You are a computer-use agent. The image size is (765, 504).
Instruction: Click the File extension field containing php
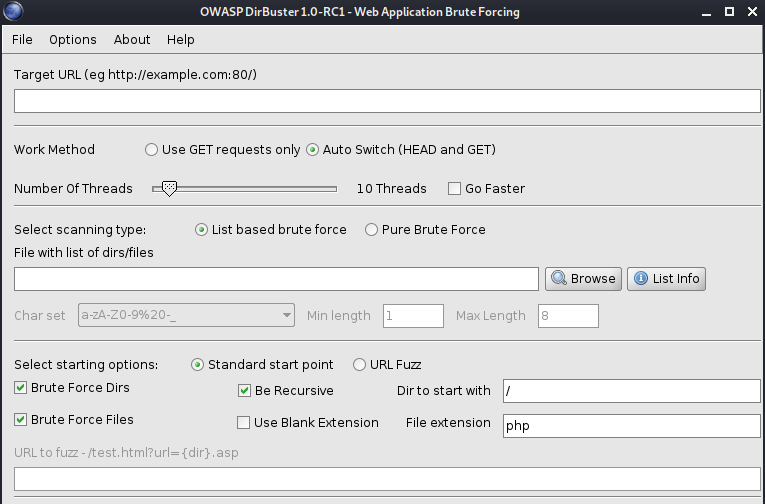[x=632, y=426]
